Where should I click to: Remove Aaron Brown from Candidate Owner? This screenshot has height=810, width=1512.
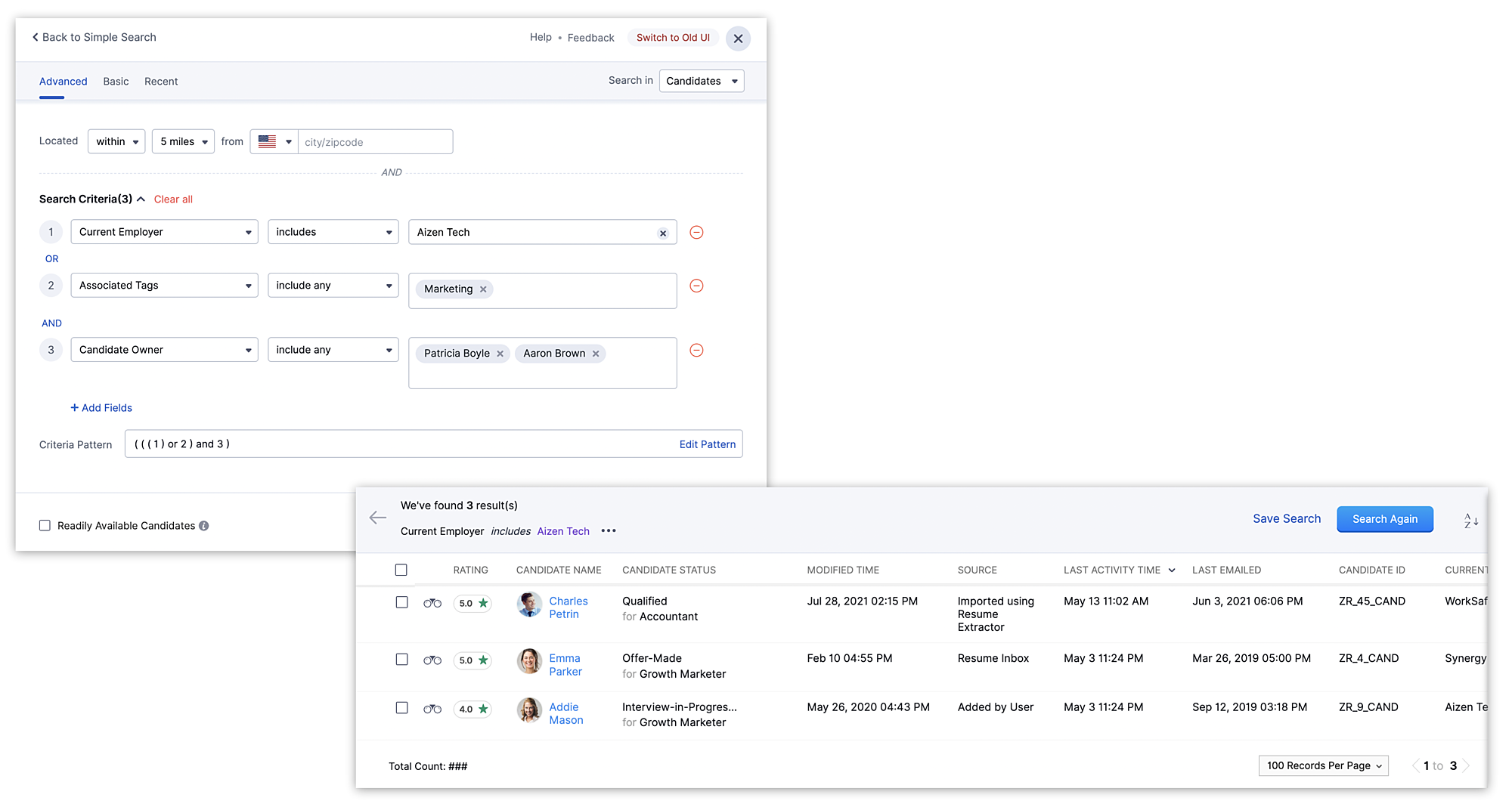tap(596, 354)
